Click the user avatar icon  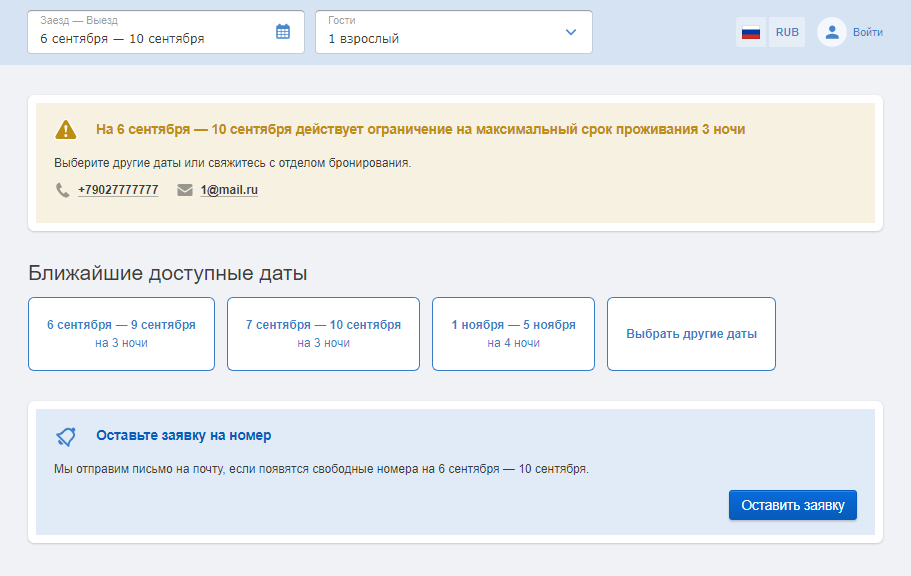click(831, 32)
